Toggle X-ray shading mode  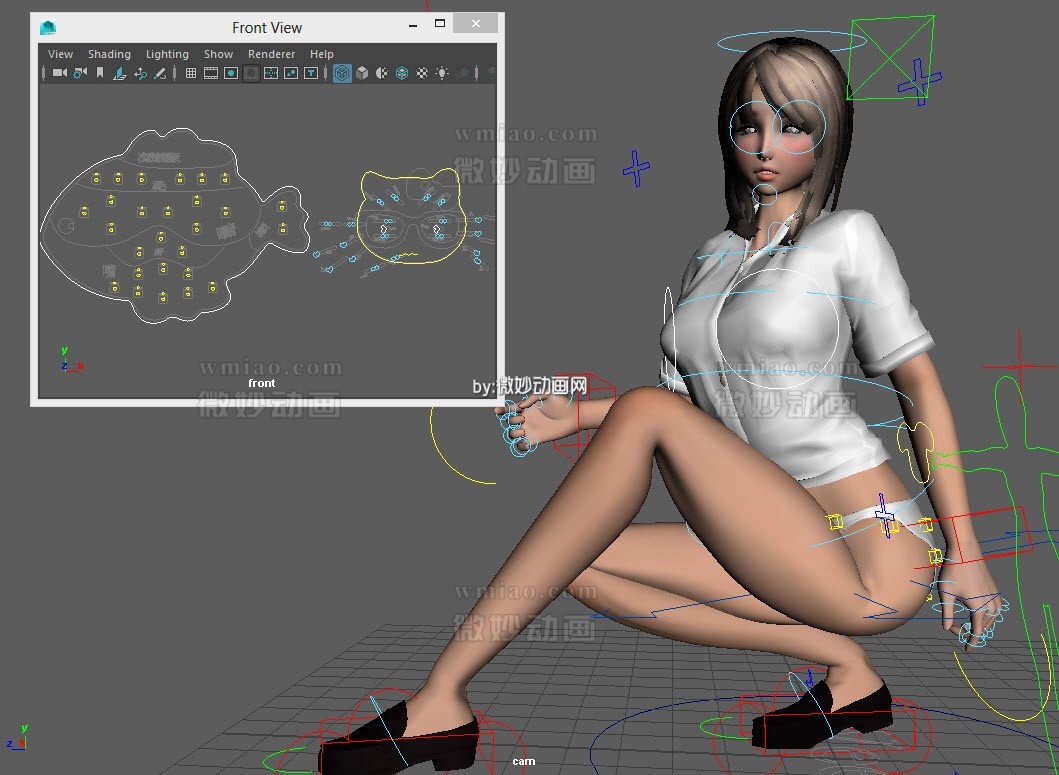pyautogui.click(x=462, y=72)
